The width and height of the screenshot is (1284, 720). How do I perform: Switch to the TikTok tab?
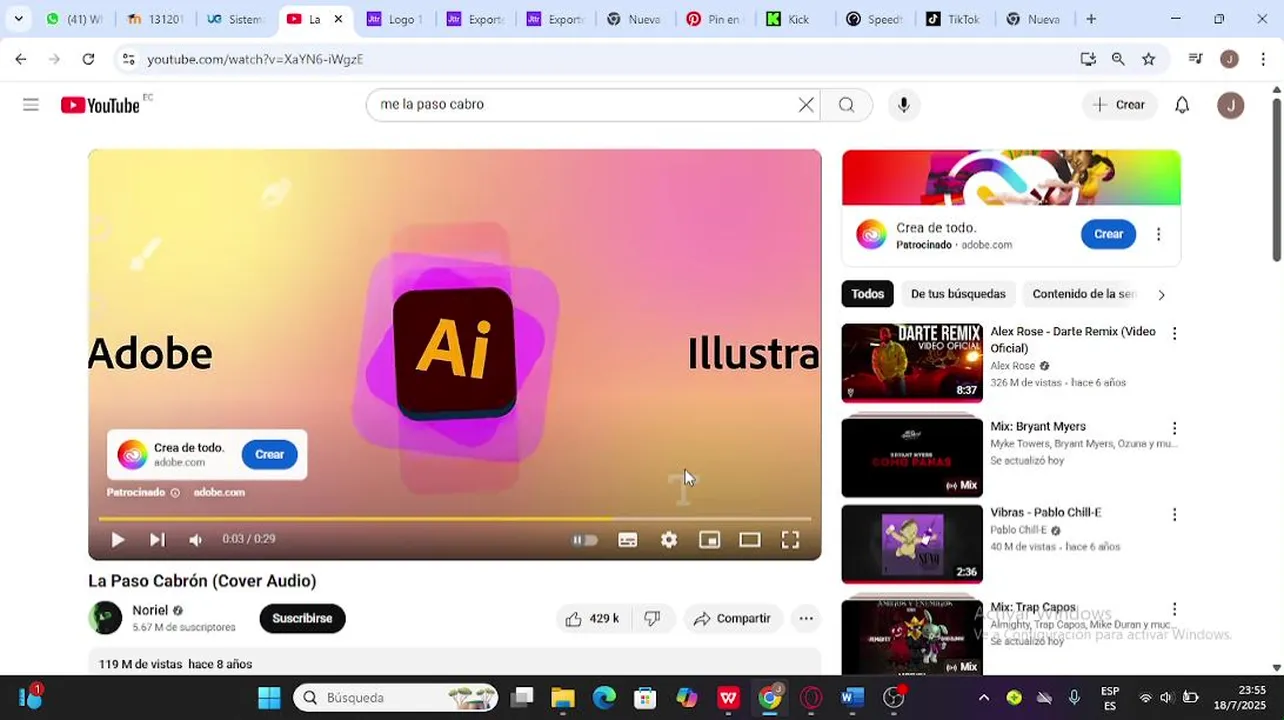[953, 19]
